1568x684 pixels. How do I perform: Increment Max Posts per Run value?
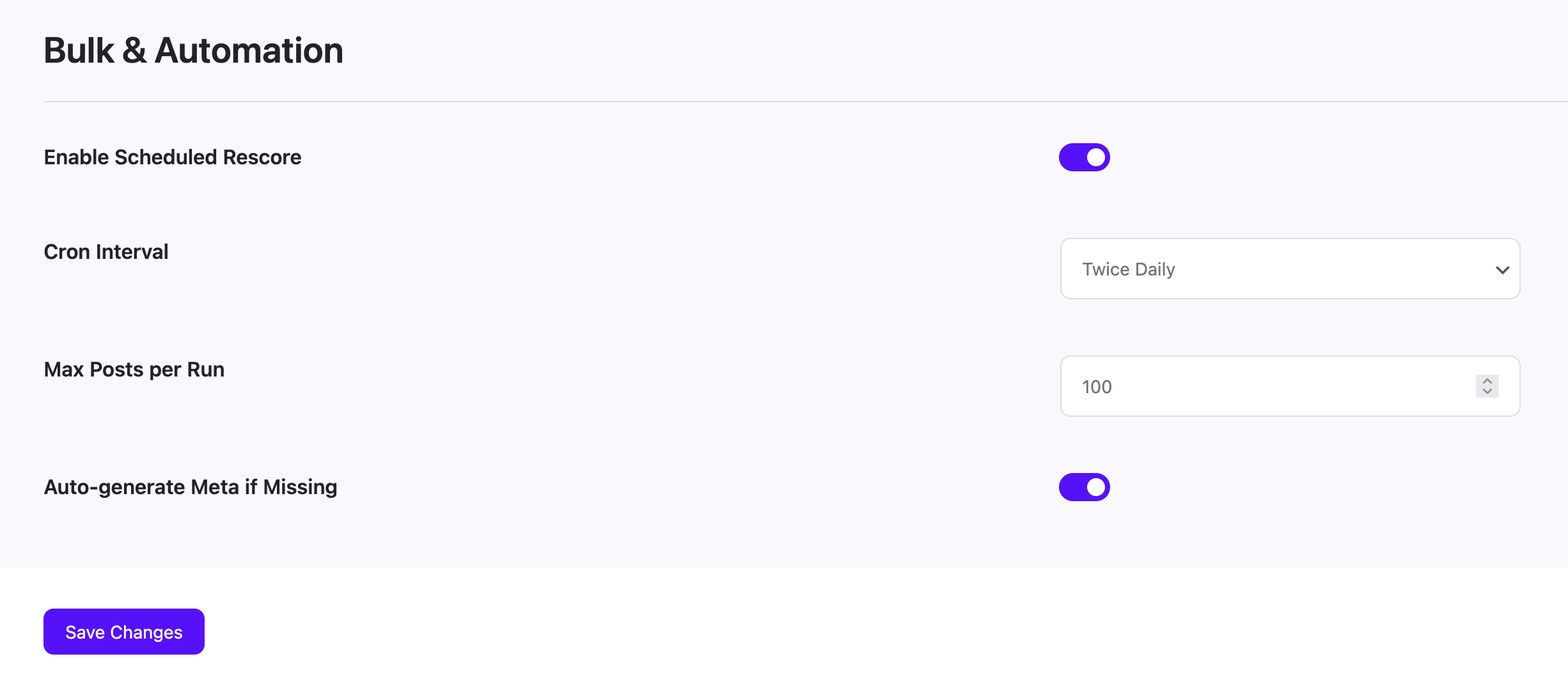pyautogui.click(x=1487, y=380)
